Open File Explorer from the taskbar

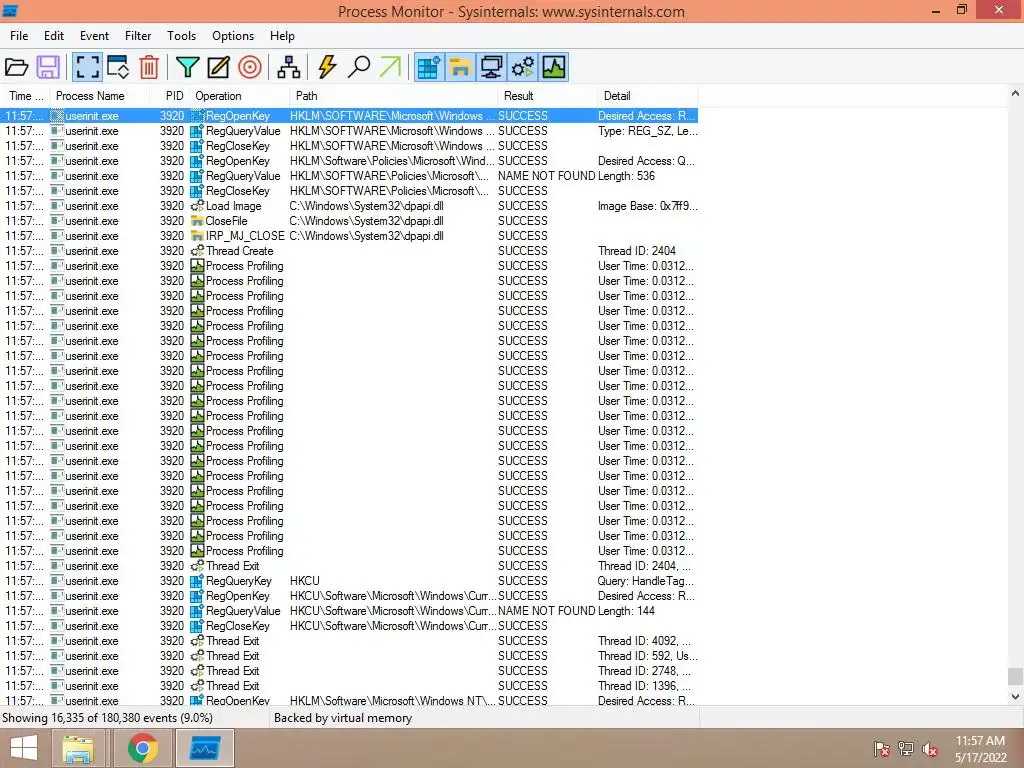[x=78, y=748]
